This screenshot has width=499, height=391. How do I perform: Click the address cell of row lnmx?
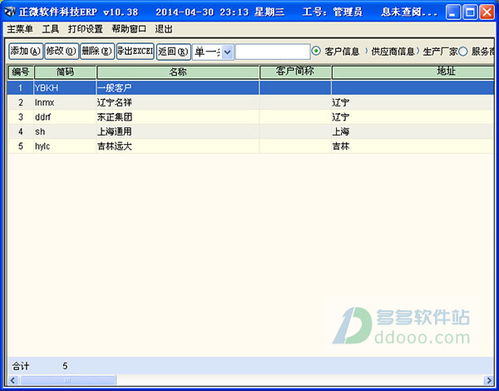pos(413,102)
